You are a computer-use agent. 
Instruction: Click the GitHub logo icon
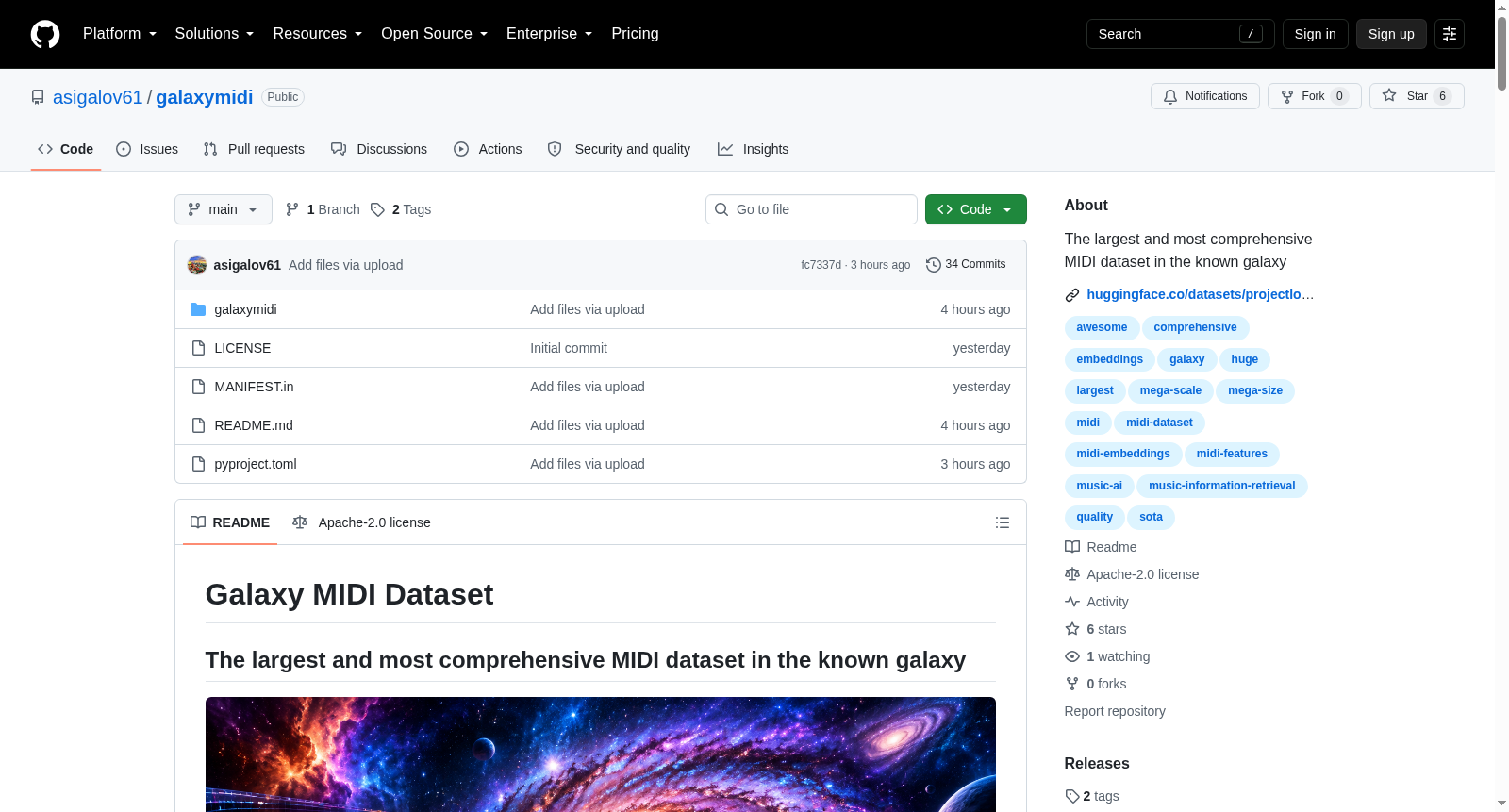(45, 34)
